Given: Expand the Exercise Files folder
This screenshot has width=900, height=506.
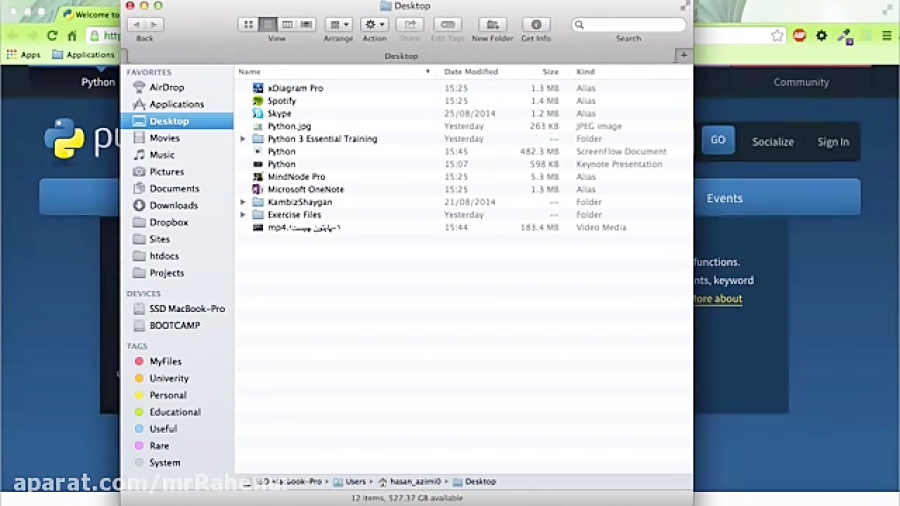Looking at the screenshot, I should (243, 215).
